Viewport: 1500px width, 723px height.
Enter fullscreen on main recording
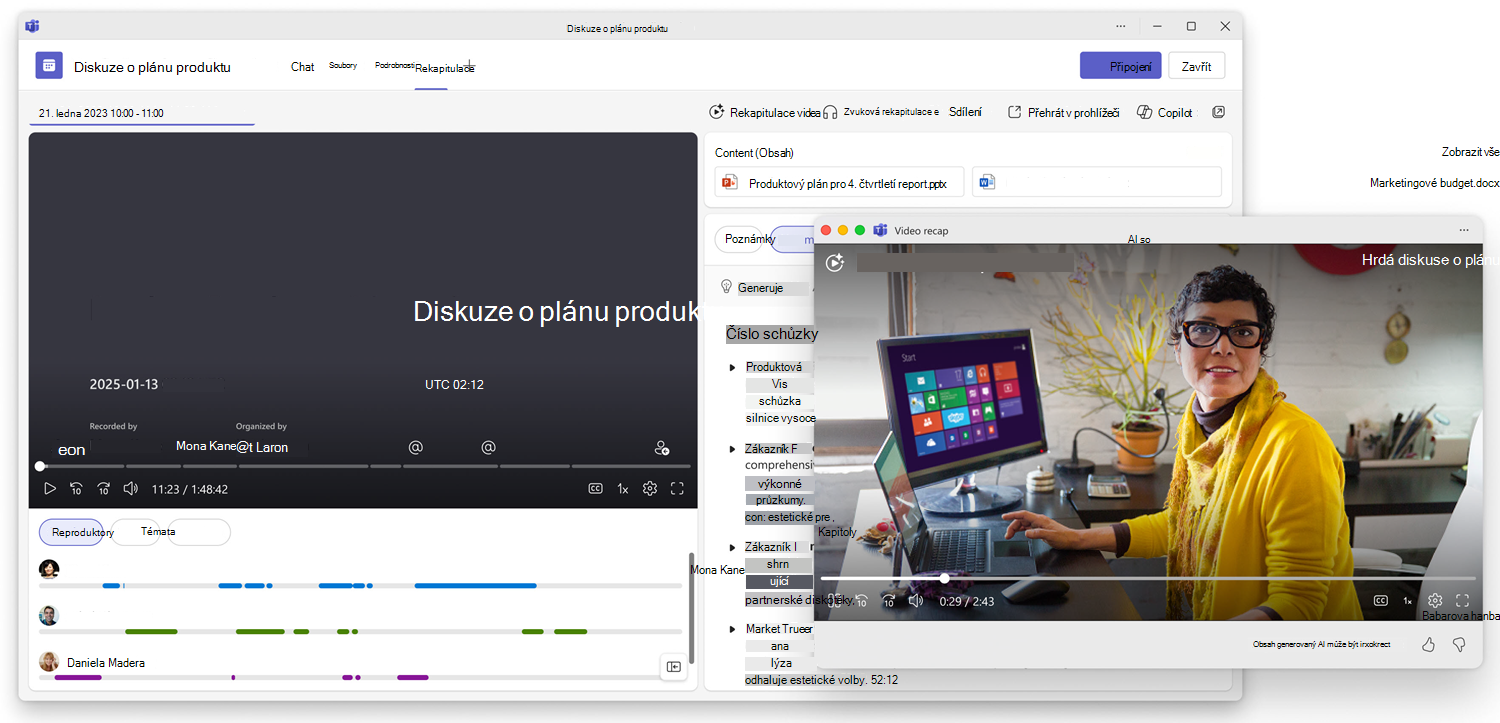677,489
